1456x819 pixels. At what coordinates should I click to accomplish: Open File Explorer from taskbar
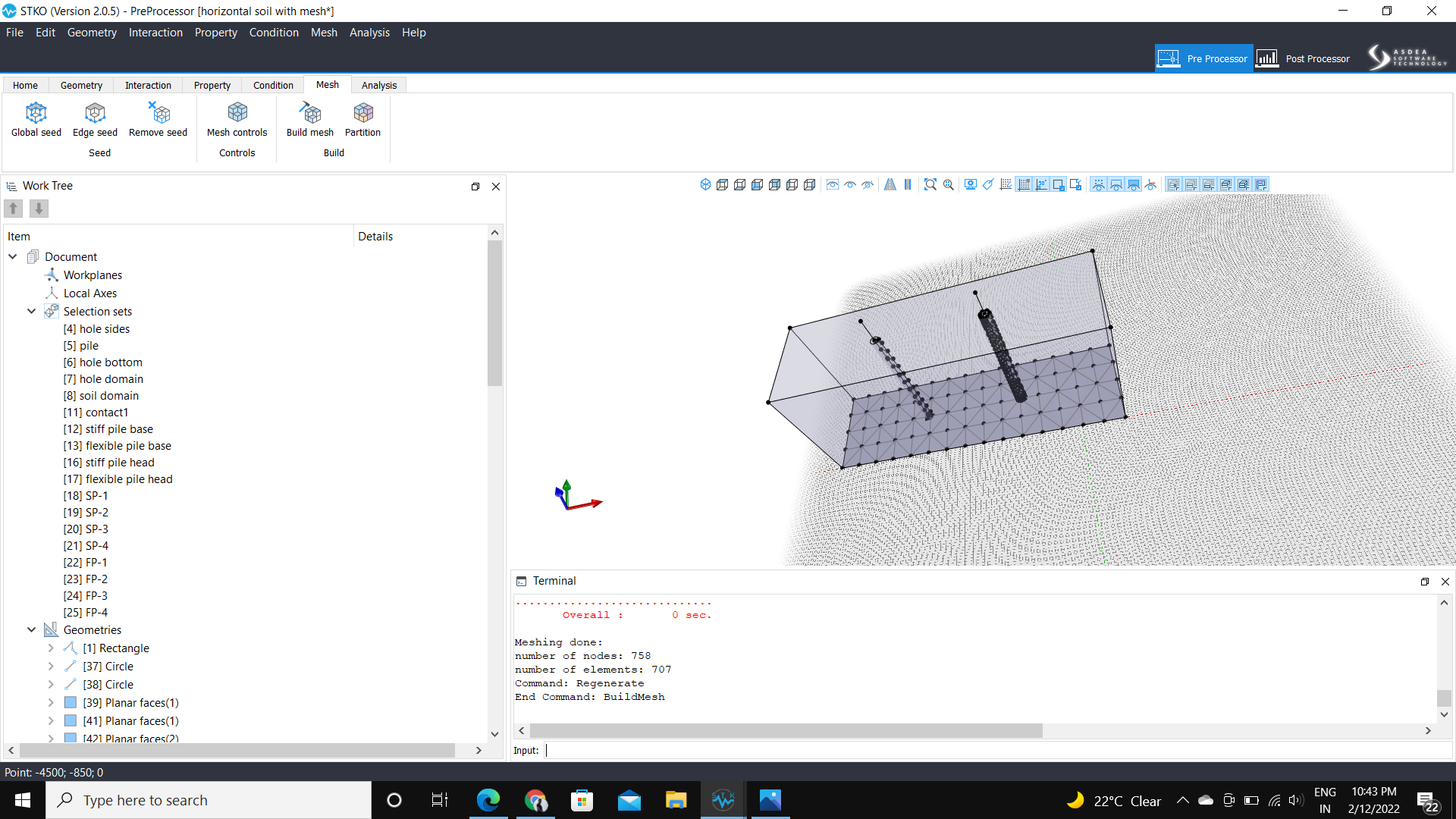point(676,800)
